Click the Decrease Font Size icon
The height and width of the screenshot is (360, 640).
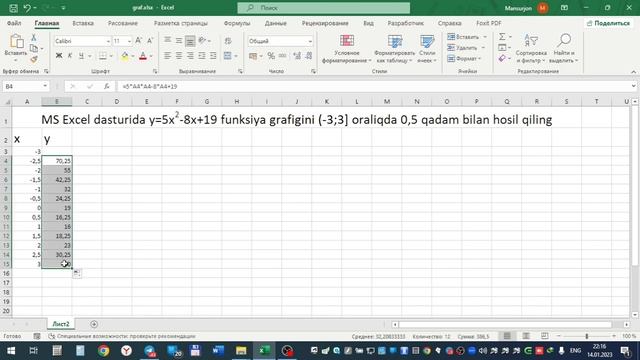pos(150,41)
